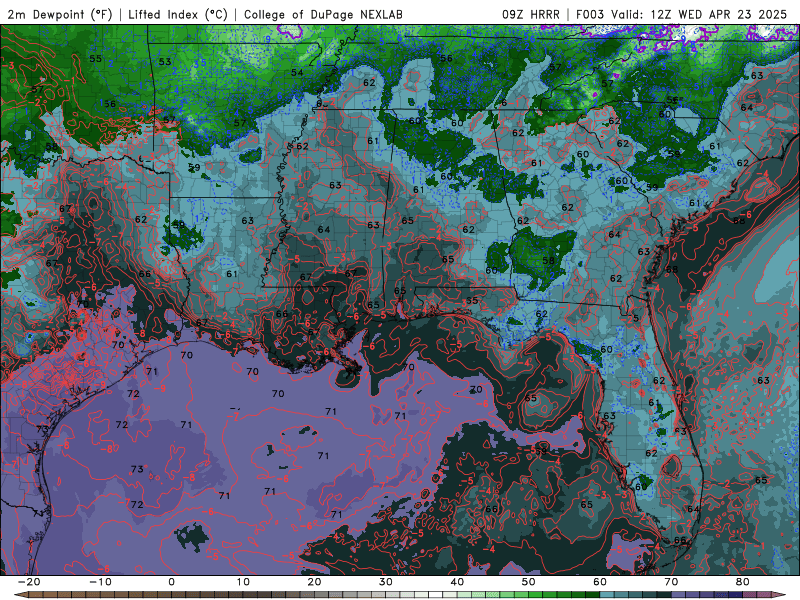The image size is (800, 600).
Task: Click the "09Z HRRR" model run label
Action: [x=530, y=14]
